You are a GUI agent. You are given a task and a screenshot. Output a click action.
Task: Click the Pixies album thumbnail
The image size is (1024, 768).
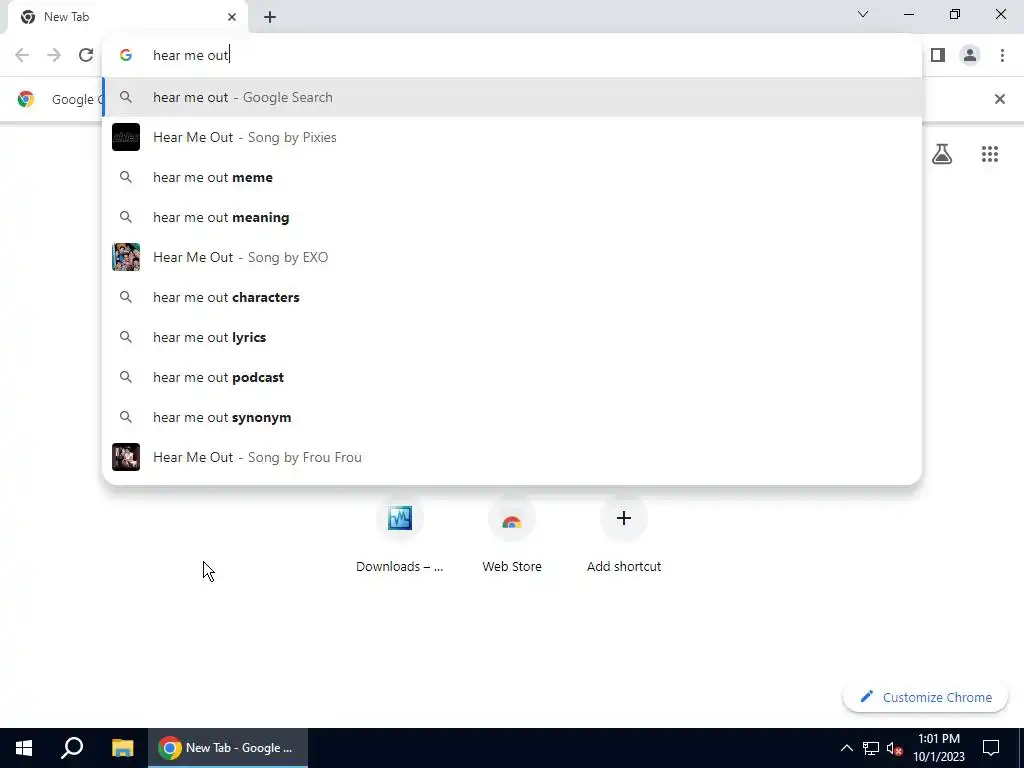(x=126, y=137)
